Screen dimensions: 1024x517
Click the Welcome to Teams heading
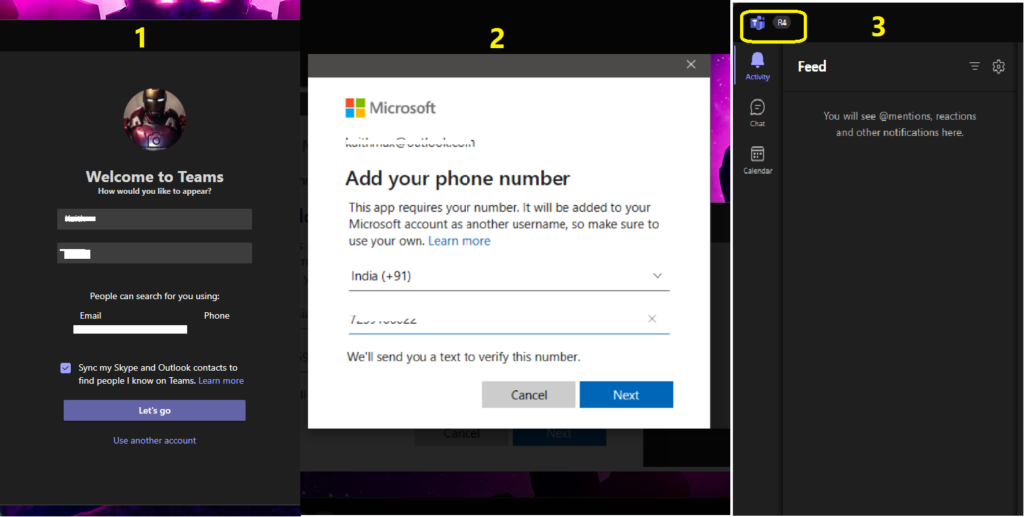click(155, 177)
